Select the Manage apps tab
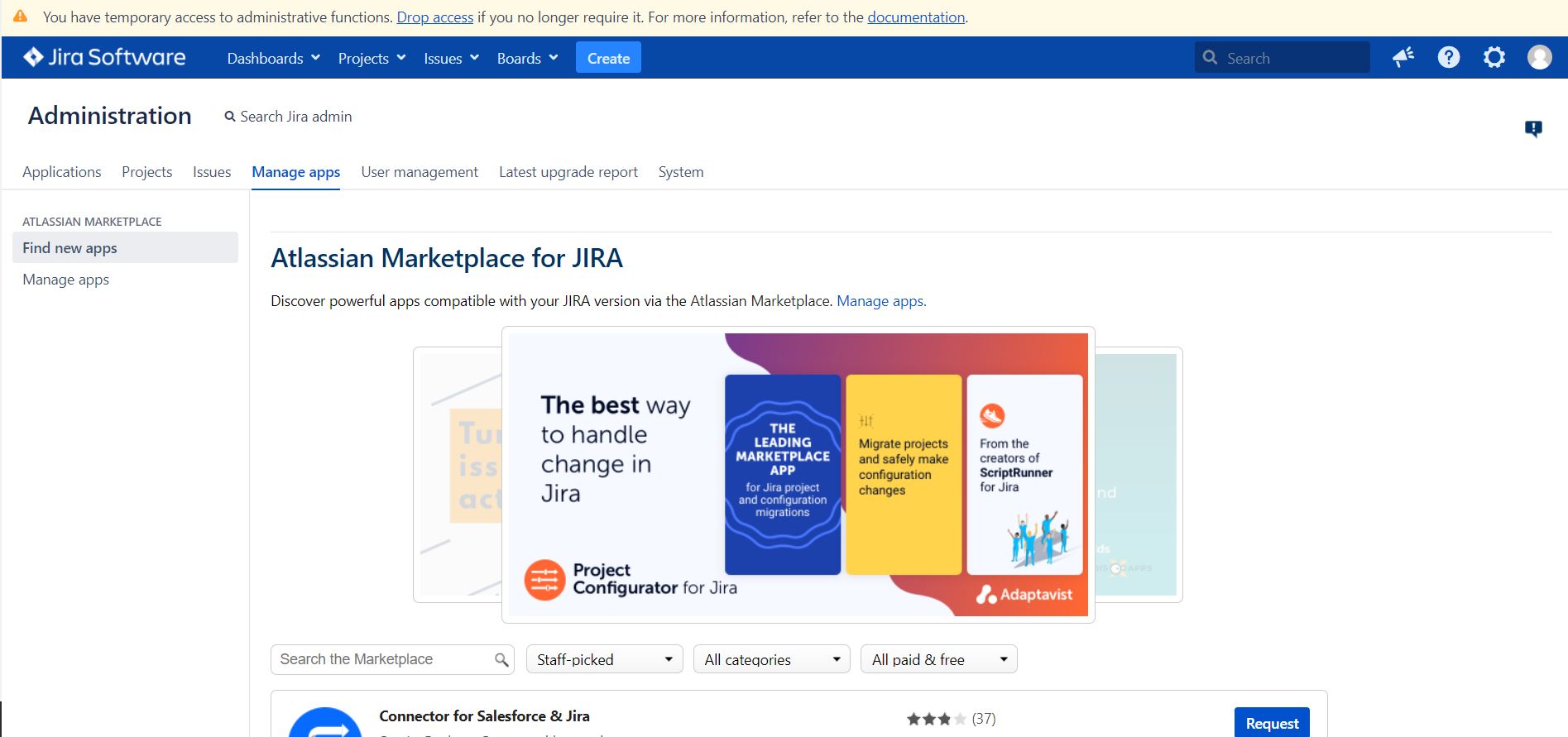 296,172
